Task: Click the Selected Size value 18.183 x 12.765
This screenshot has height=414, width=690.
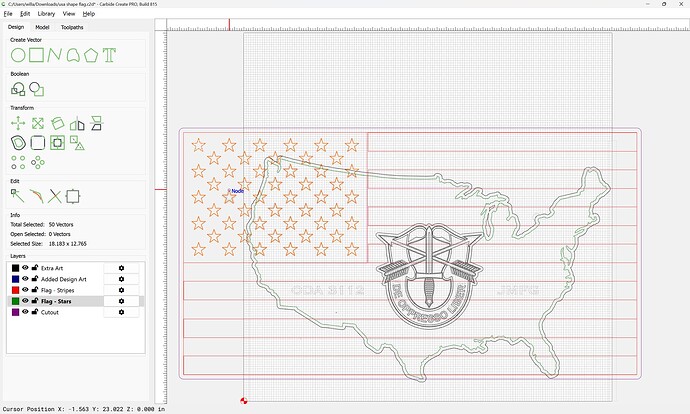Action: coord(68,244)
